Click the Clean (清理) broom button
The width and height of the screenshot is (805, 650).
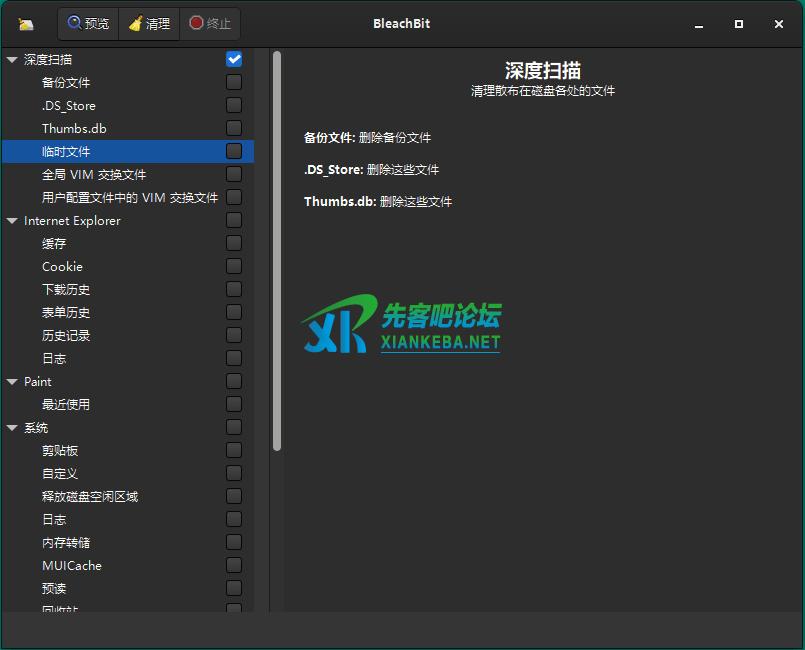click(x=149, y=24)
